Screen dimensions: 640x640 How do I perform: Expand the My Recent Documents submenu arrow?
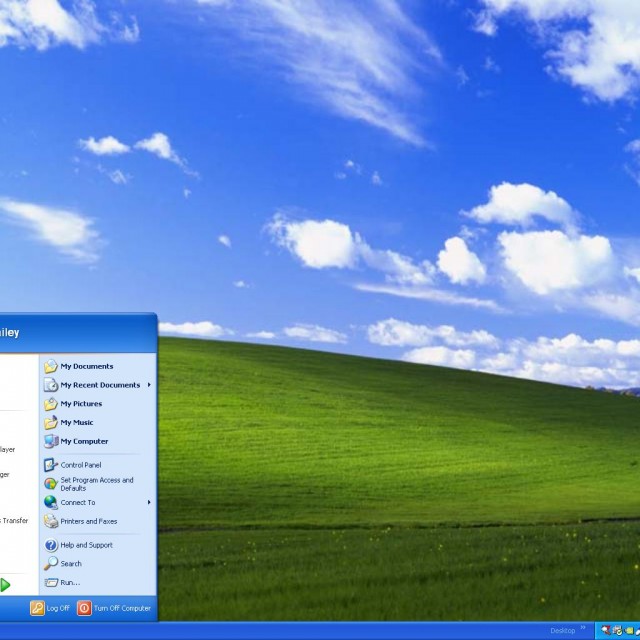click(149, 385)
